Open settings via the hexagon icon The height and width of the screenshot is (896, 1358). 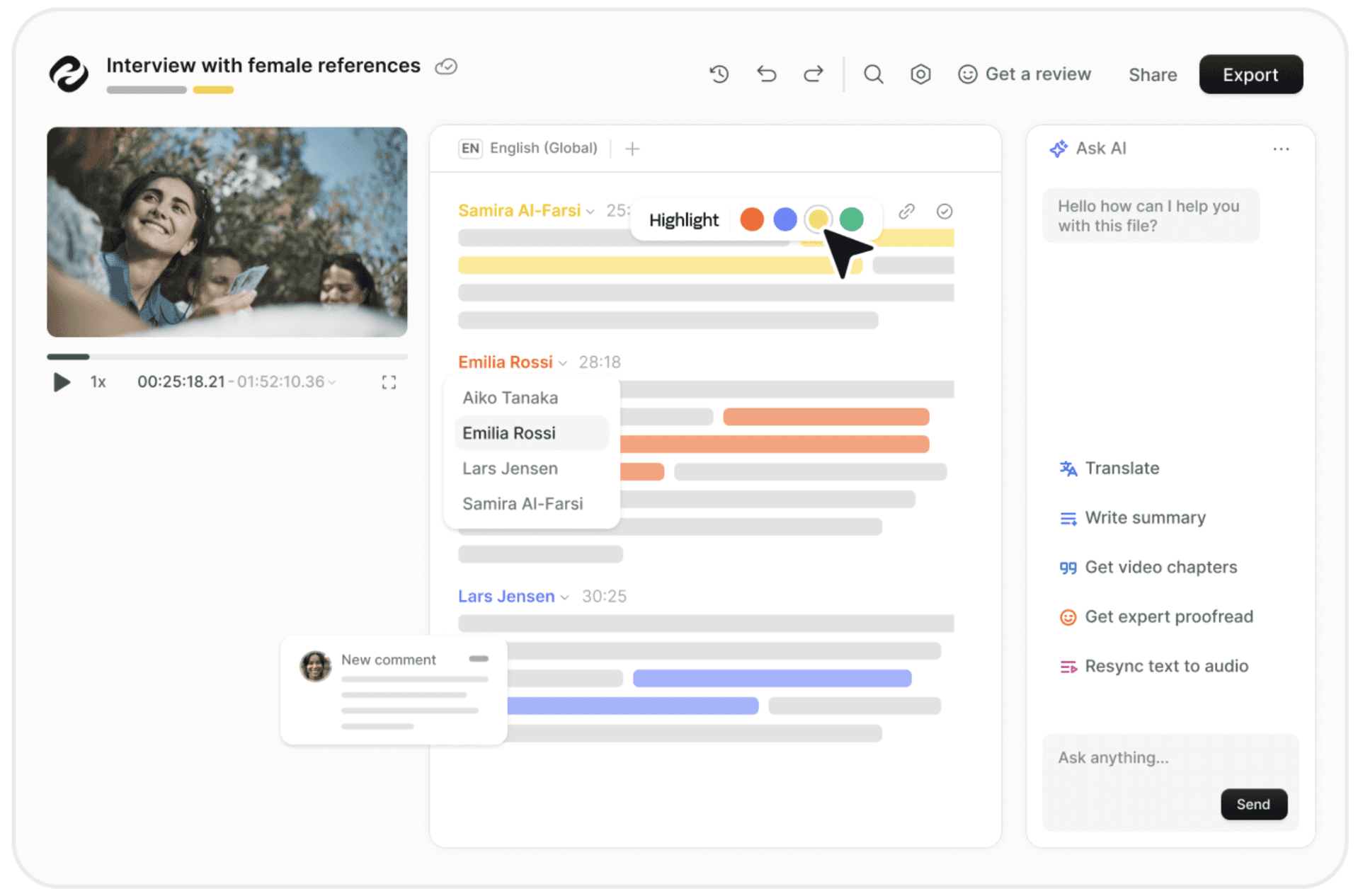(x=920, y=74)
